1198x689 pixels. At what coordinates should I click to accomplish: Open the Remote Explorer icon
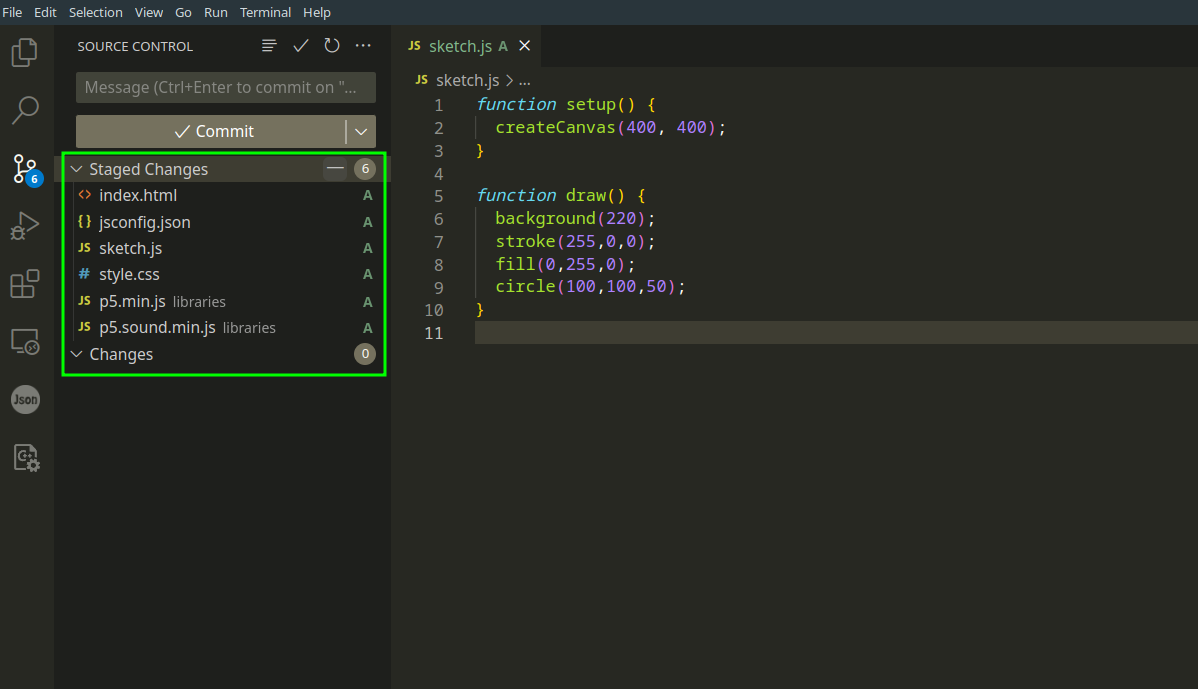tap(25, 342)
